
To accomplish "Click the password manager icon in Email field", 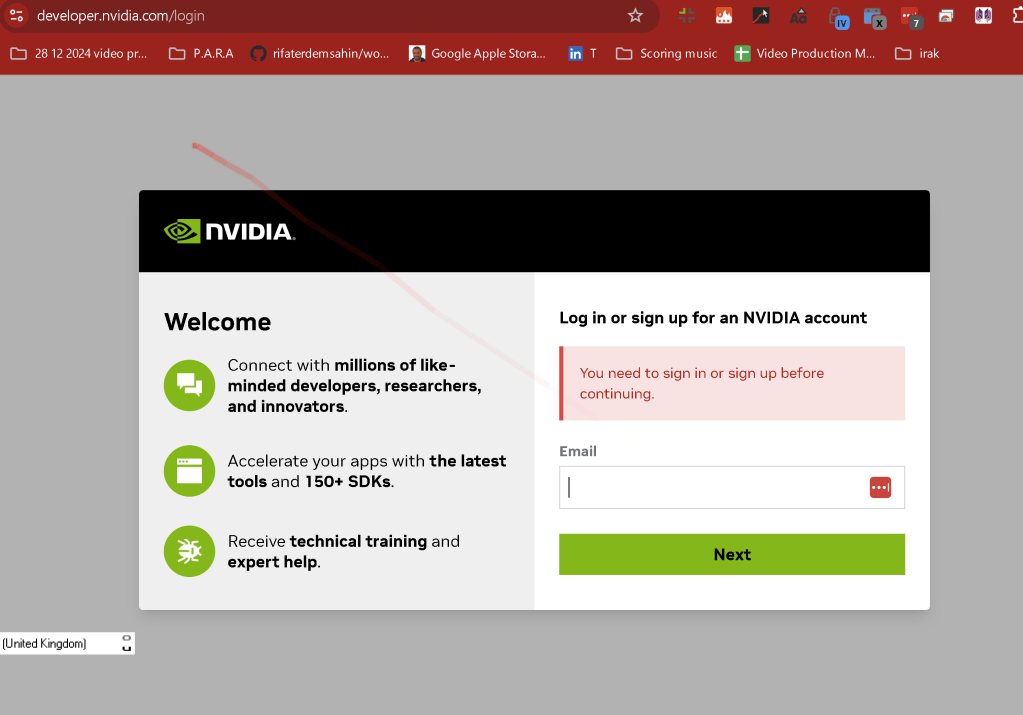I will [x=880, y=487].
